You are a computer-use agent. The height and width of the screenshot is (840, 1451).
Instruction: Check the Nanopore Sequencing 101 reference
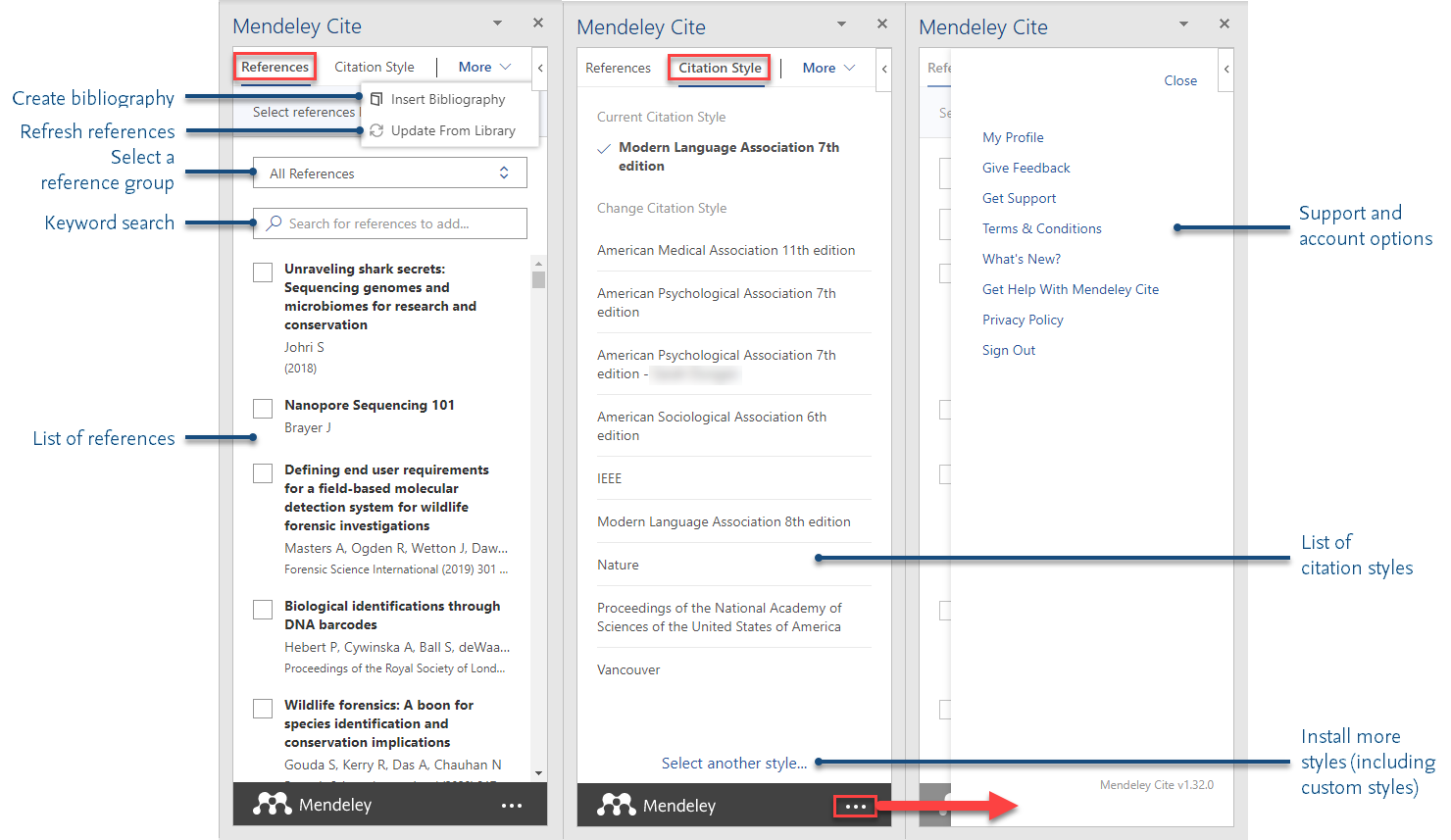tap(263, 409)
